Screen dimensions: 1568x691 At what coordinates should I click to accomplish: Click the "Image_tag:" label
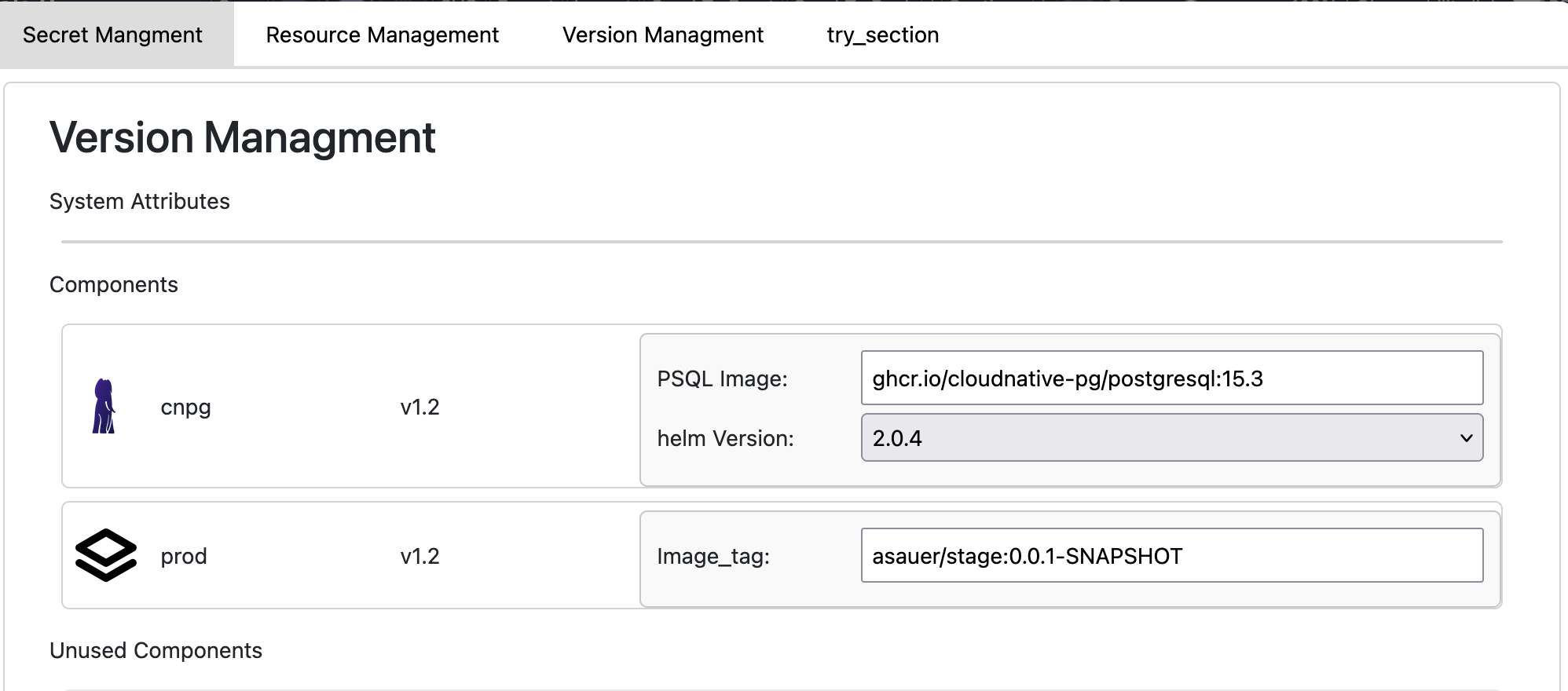tap(713, 556)
